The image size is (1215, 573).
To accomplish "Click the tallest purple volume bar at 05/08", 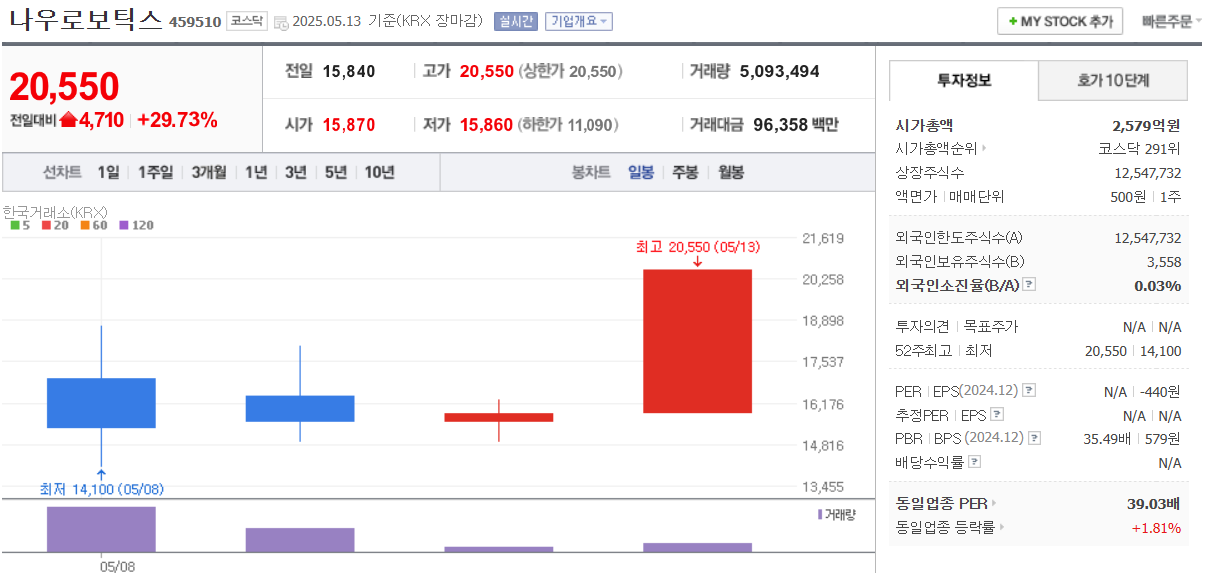I will 101,529.
